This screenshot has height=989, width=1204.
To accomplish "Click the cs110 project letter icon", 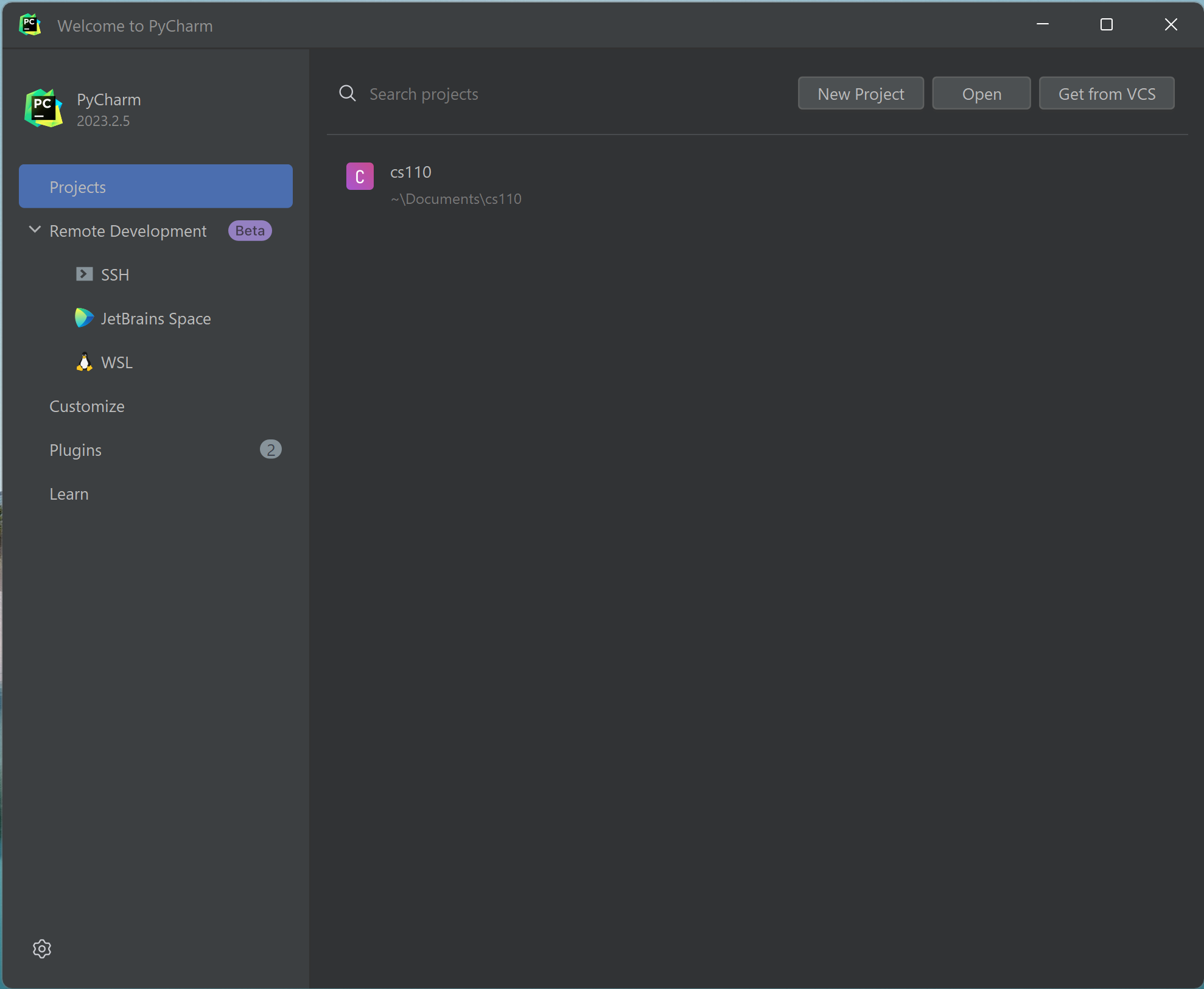I will [360, 176].
